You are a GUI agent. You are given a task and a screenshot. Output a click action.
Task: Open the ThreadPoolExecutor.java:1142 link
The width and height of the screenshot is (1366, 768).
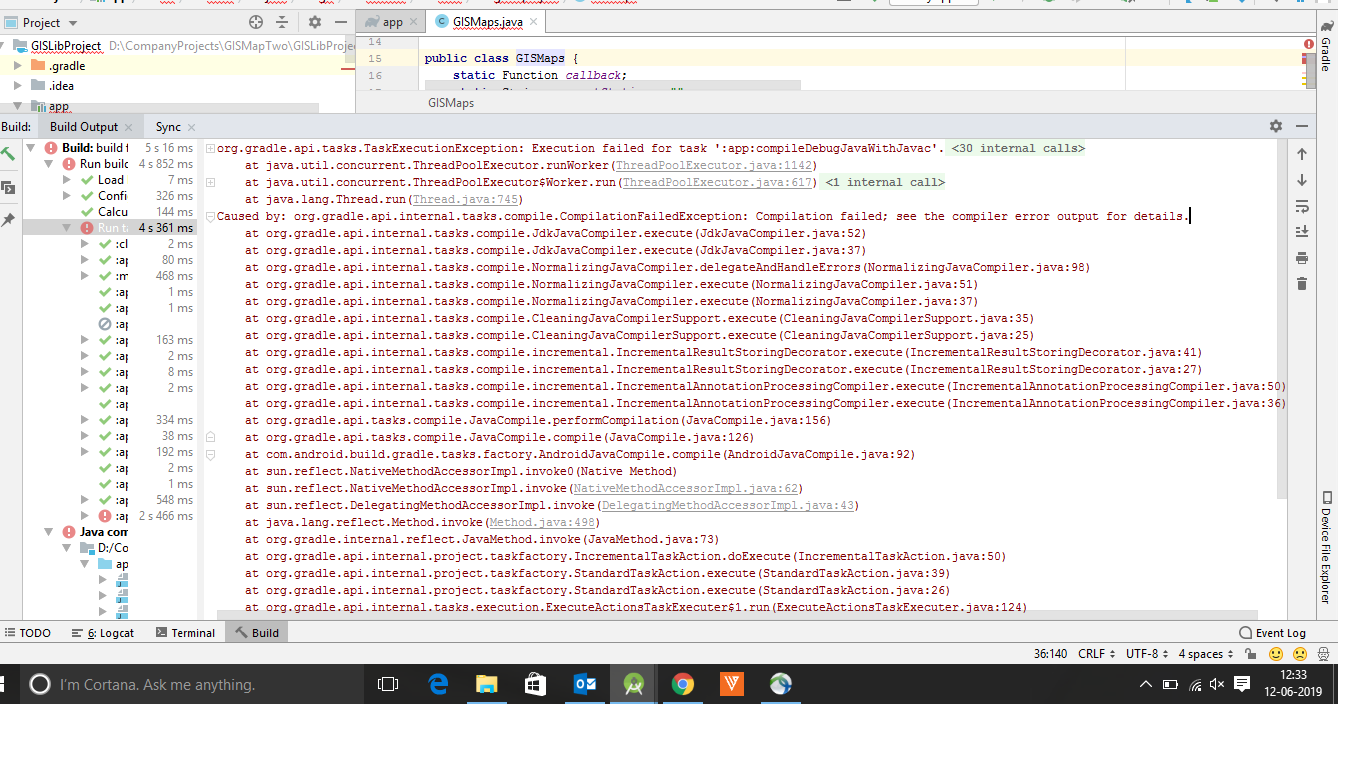coord(715,165)
